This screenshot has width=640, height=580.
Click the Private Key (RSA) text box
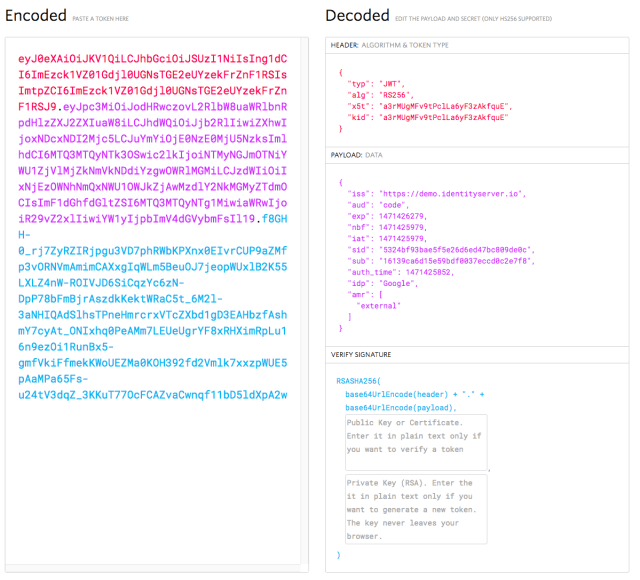pyautogui.click(x=415, y=509)
